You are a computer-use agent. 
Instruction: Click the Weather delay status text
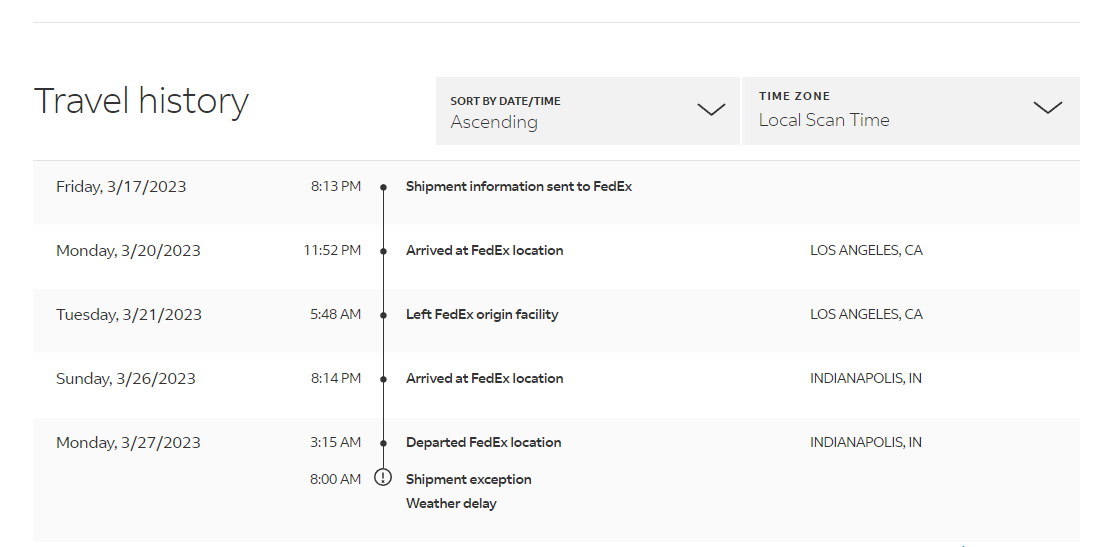[451, 503]
